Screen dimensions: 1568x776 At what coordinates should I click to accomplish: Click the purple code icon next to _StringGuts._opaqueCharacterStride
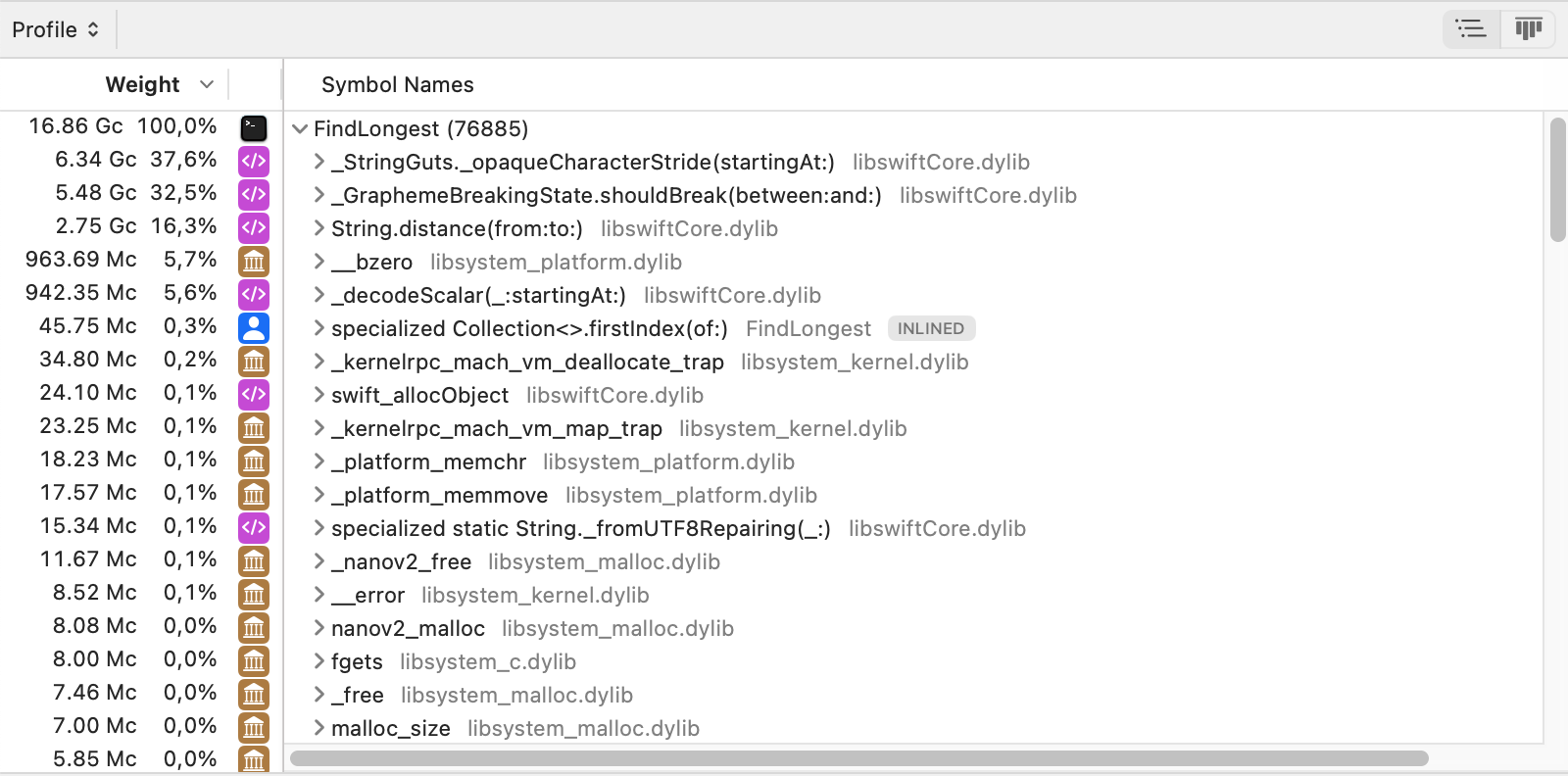254,162
